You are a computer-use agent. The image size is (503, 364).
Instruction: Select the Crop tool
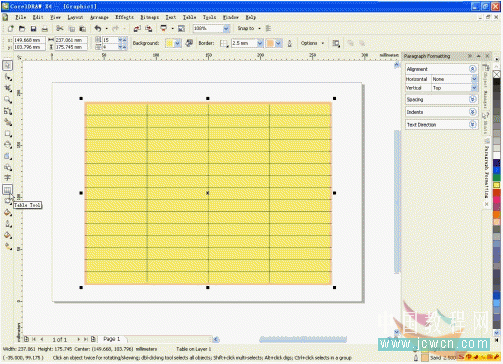(x=8, y=88)
